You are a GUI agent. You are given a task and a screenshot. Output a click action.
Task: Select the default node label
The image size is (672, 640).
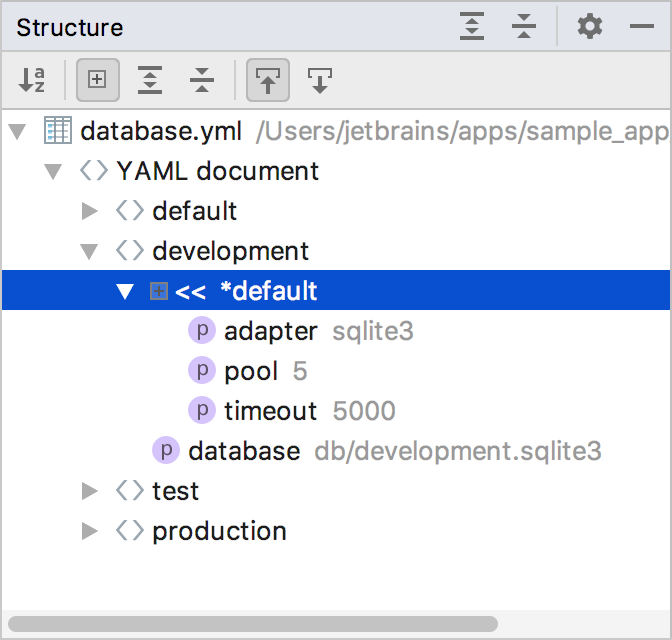195,211
